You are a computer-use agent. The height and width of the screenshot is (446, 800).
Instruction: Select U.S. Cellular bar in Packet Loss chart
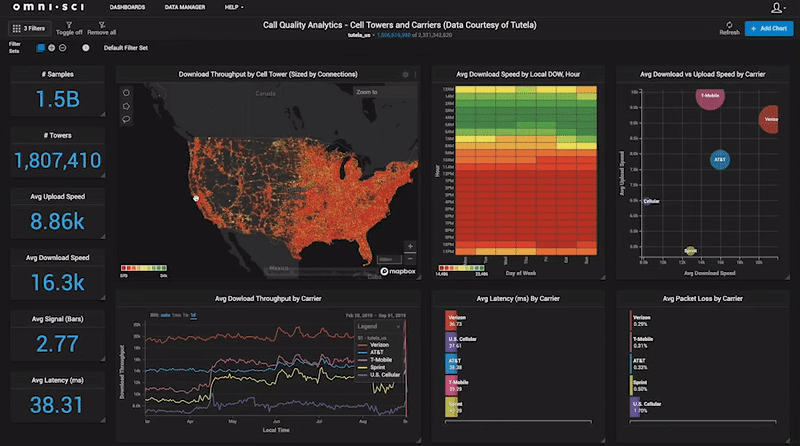tap(634, 407)
